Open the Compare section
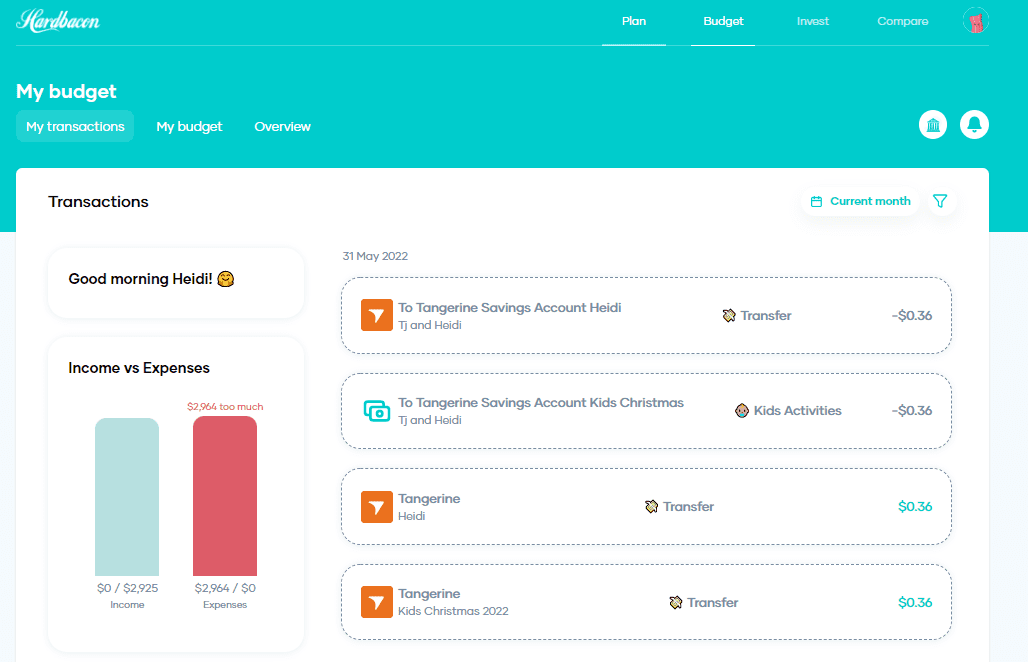 (902, 21)
